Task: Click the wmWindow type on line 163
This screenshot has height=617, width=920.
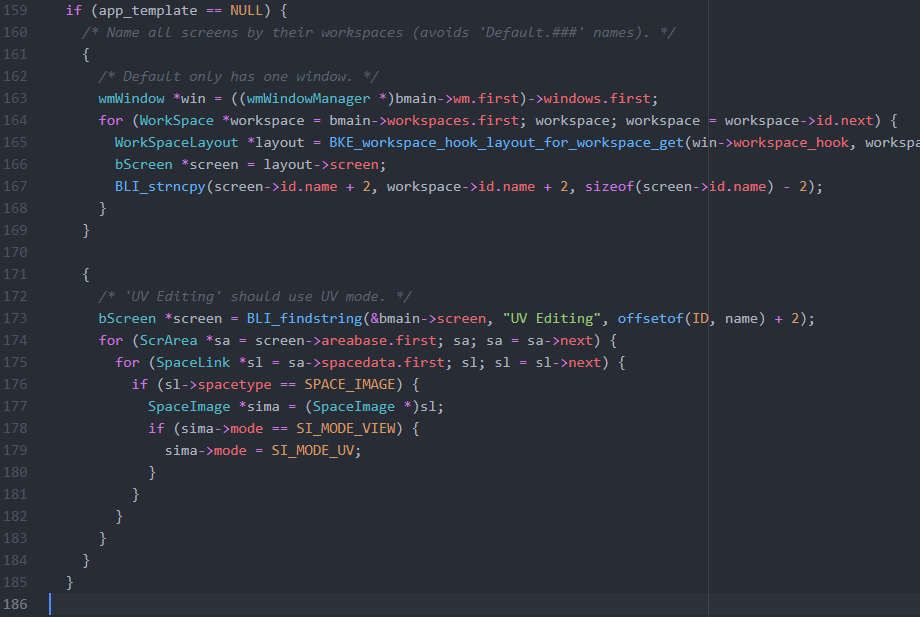Action: tap(131, 99)
